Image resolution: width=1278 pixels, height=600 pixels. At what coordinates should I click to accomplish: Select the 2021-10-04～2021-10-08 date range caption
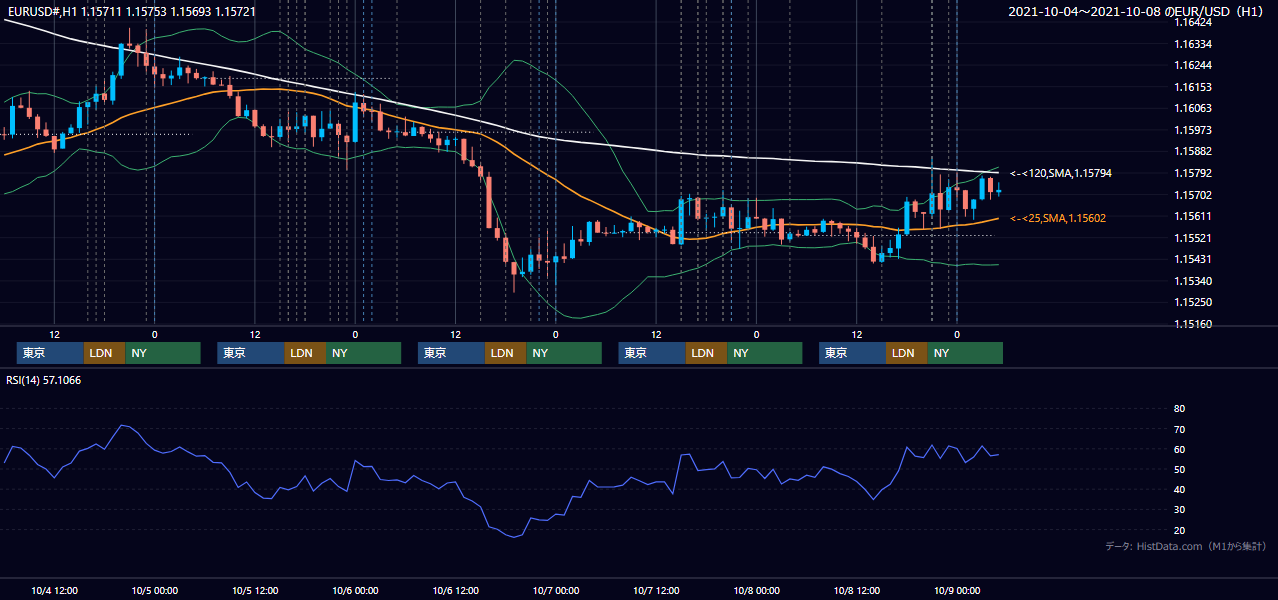pos(1138,12)
